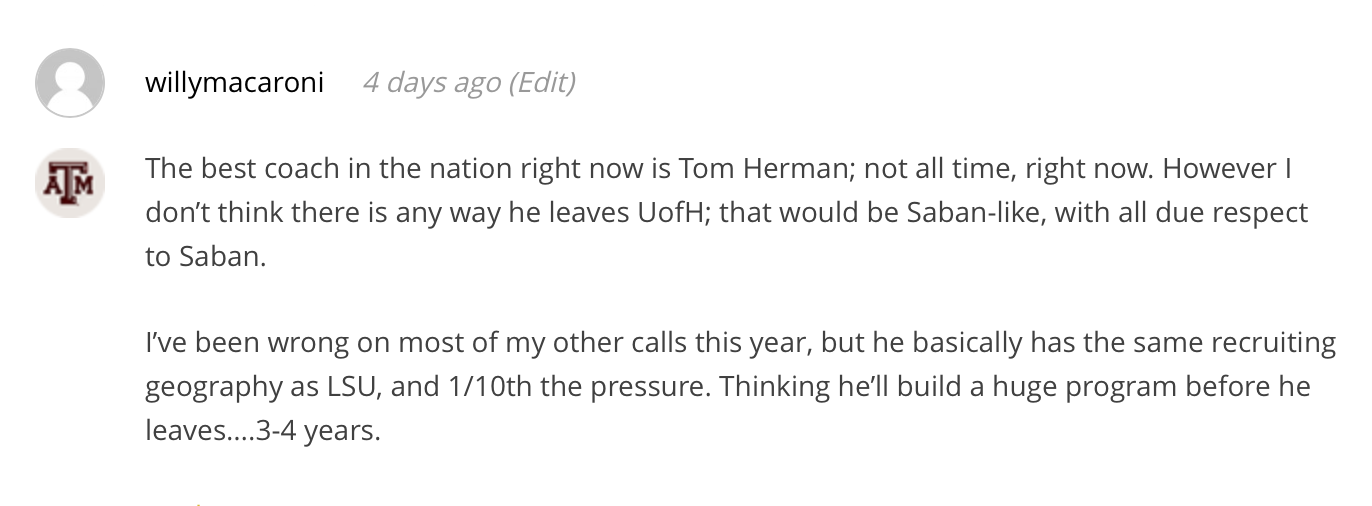Open willymacaroni's user profile
1372x506 pixels.
pos(234,82)
